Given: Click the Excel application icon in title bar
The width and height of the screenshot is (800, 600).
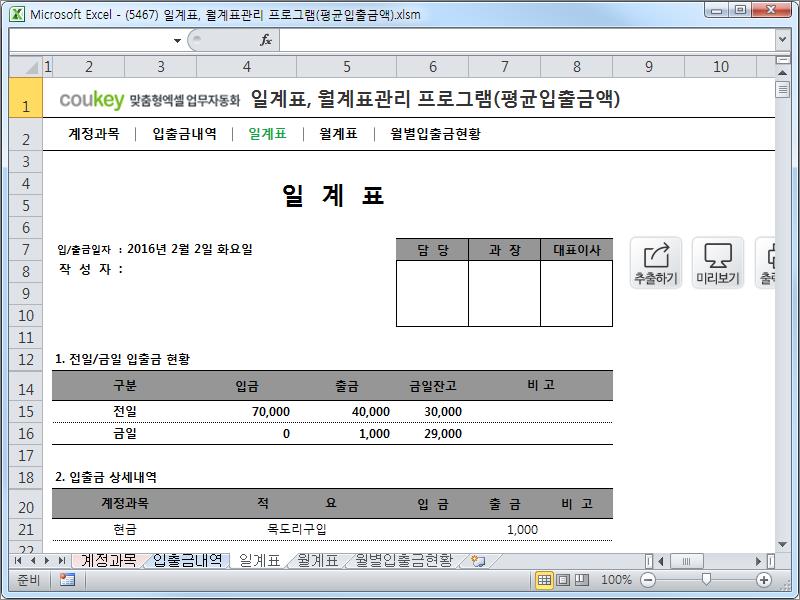Looking at the screenshot, I should point(17,14).
